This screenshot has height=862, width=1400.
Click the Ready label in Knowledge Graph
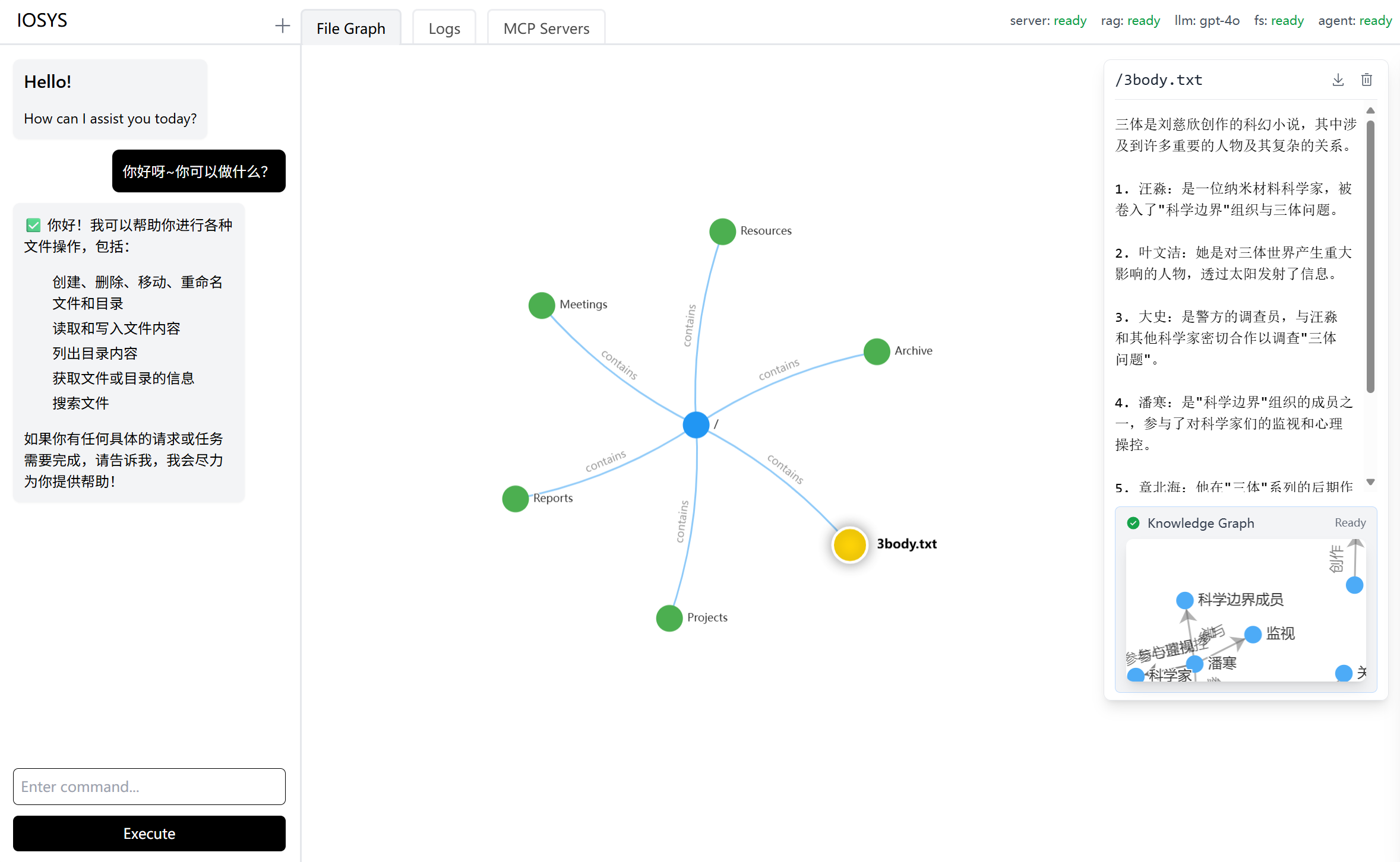(x=1350, y=523)
